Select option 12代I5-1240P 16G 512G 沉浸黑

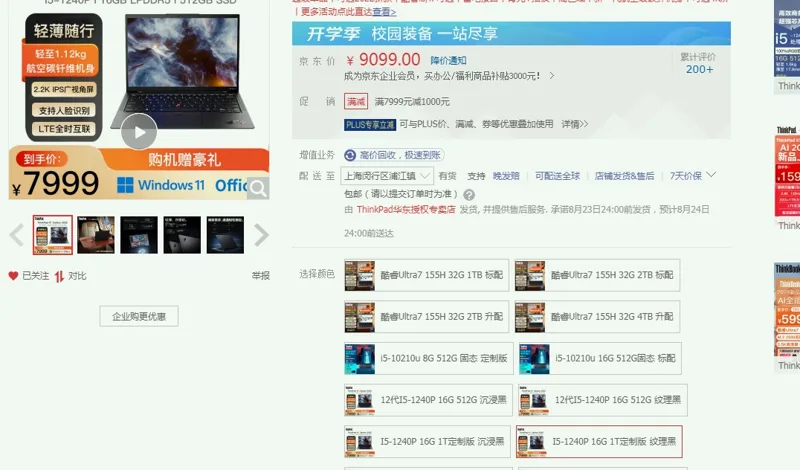428,400
